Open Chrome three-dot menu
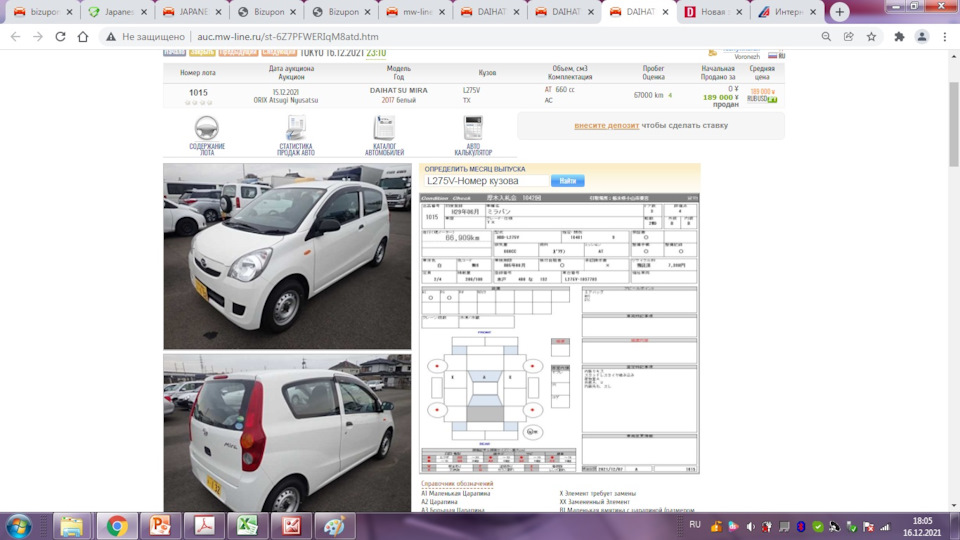Viewport: 960px width, 540px height. click(x=944, y=36)
